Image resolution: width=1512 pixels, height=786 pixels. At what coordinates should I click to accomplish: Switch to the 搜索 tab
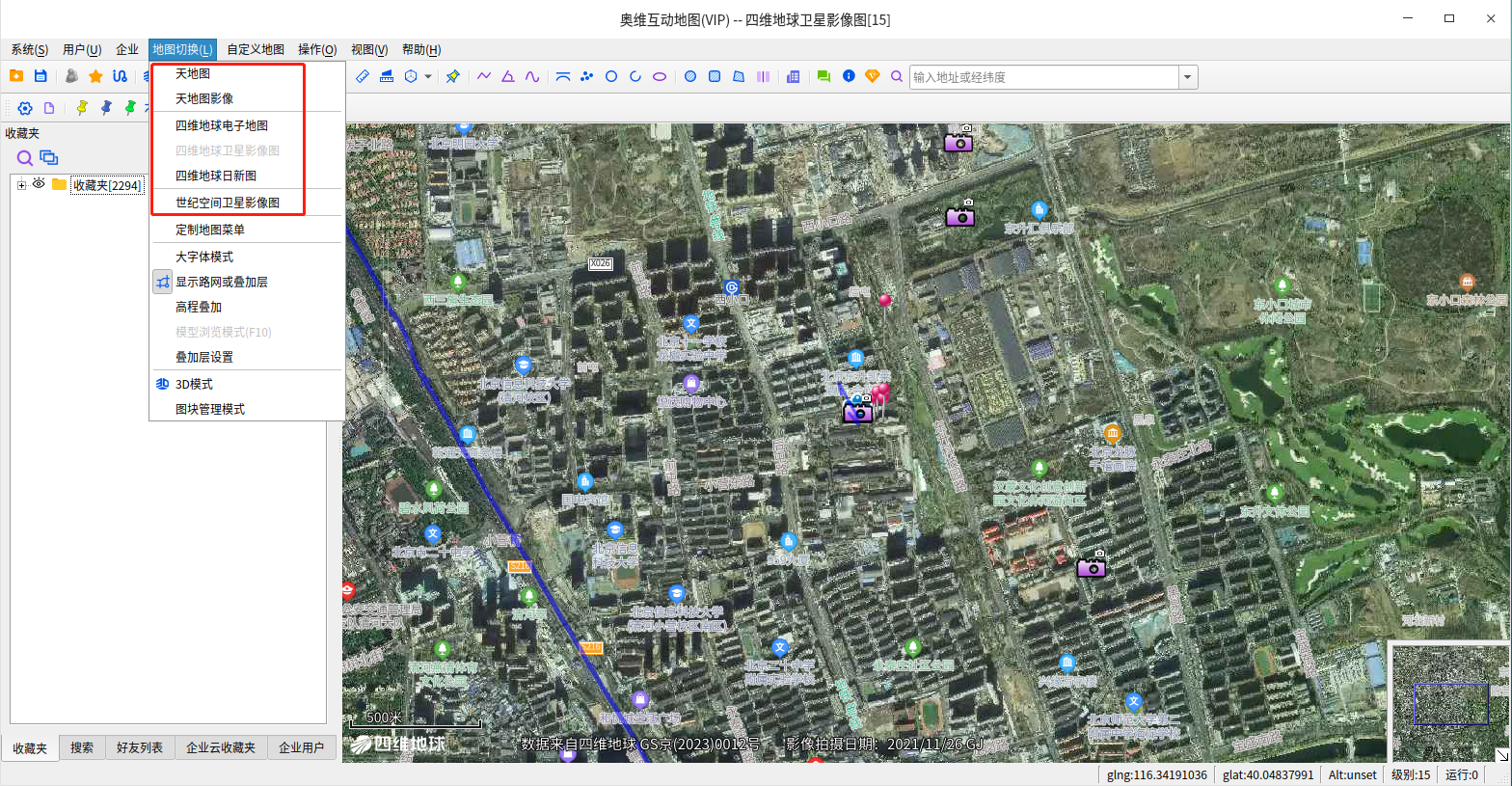[82, 747]
